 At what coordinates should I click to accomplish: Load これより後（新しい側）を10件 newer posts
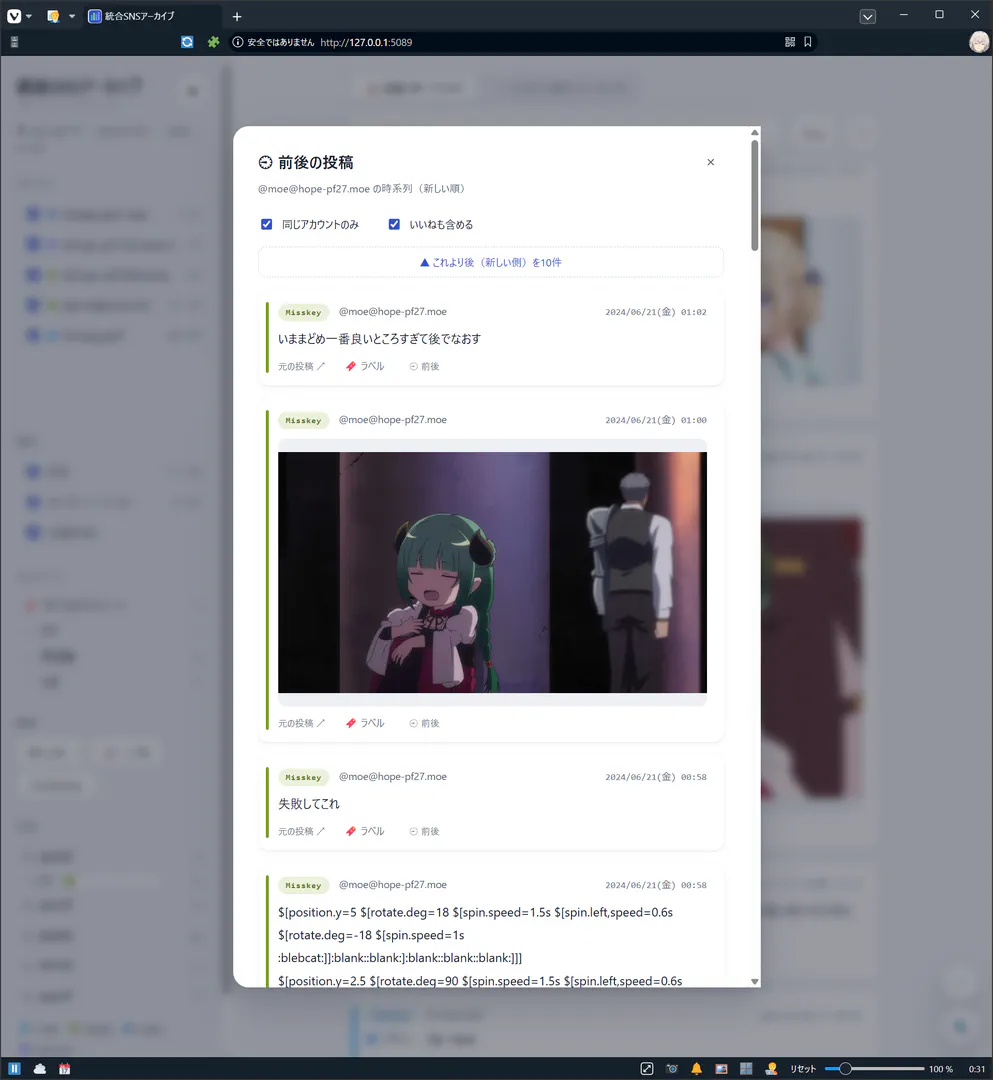491,262
